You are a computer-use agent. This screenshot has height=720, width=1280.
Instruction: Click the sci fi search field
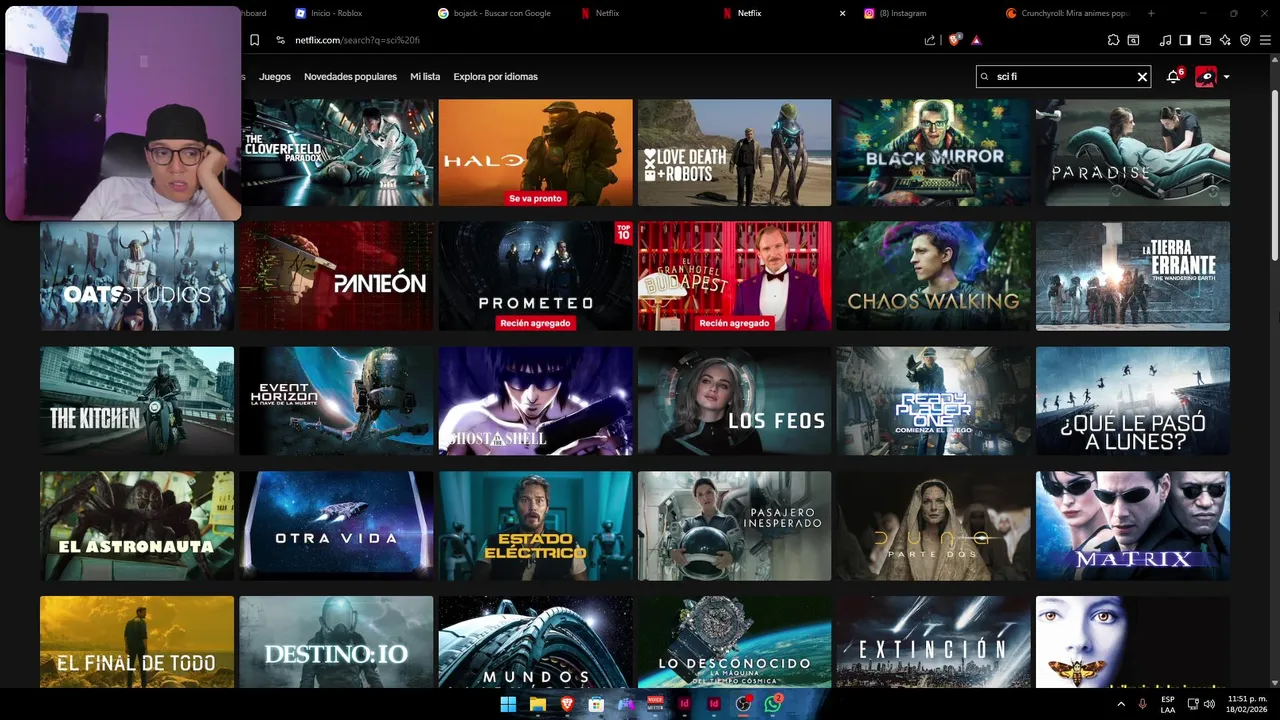tap(1064, 77)
